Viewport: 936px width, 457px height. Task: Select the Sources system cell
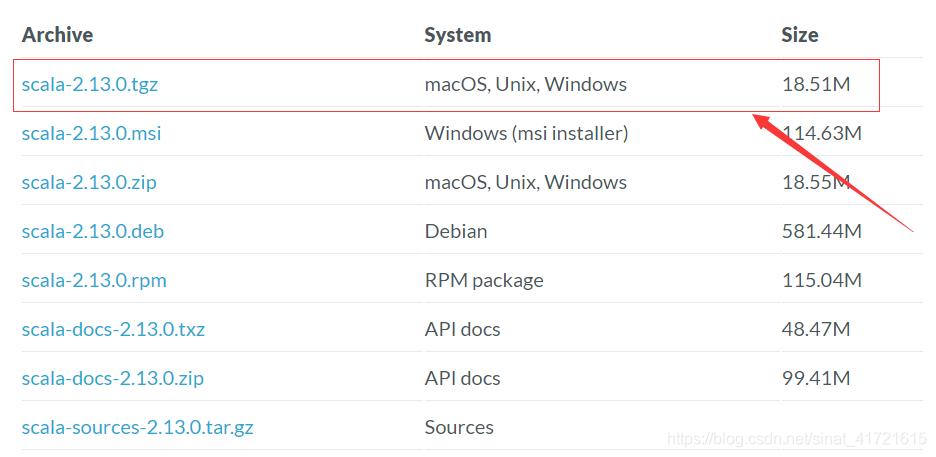[x=459, y=427]
